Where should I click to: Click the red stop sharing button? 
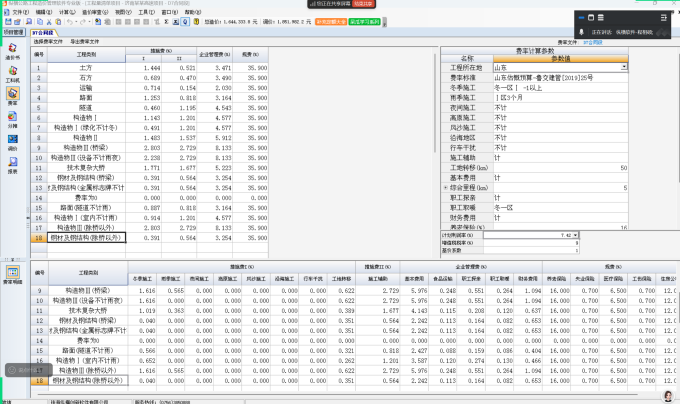[363, 4]
